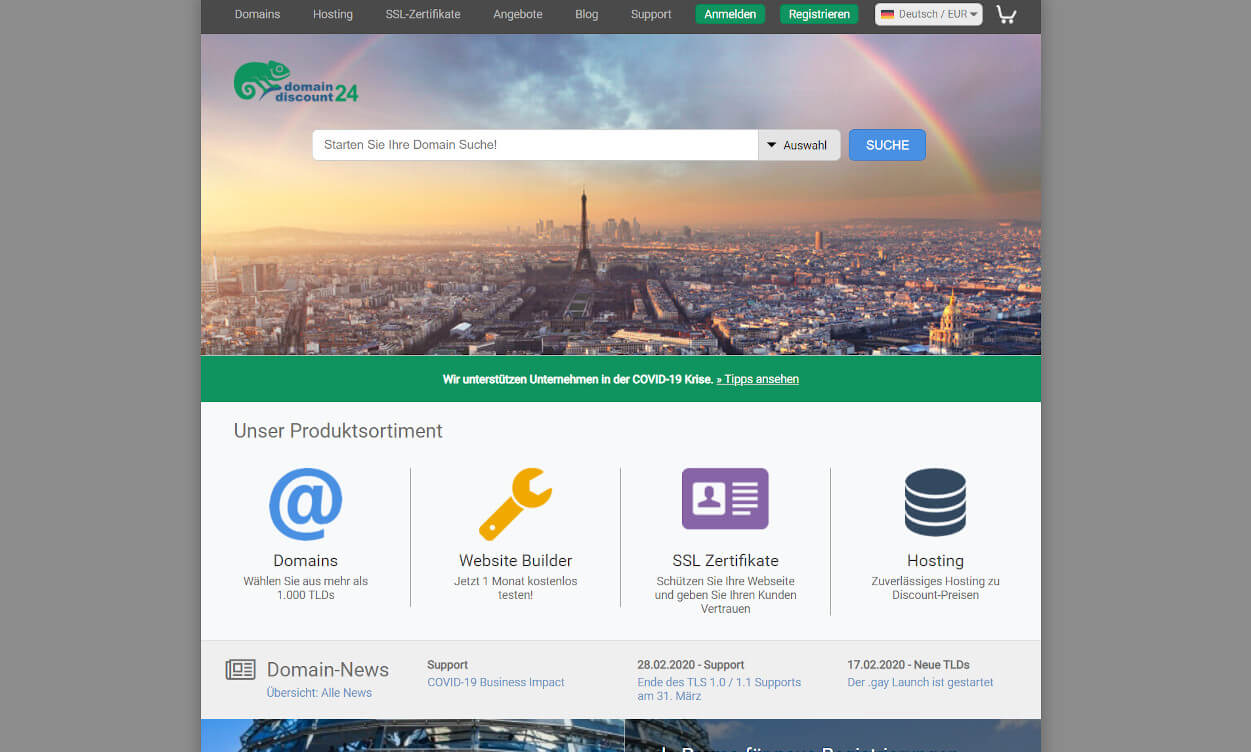This screenshot has width=1251, height=752.
Task: Click 'Jetzt 1 Monat kostenlos testen!' text
Action: [516, 588]
